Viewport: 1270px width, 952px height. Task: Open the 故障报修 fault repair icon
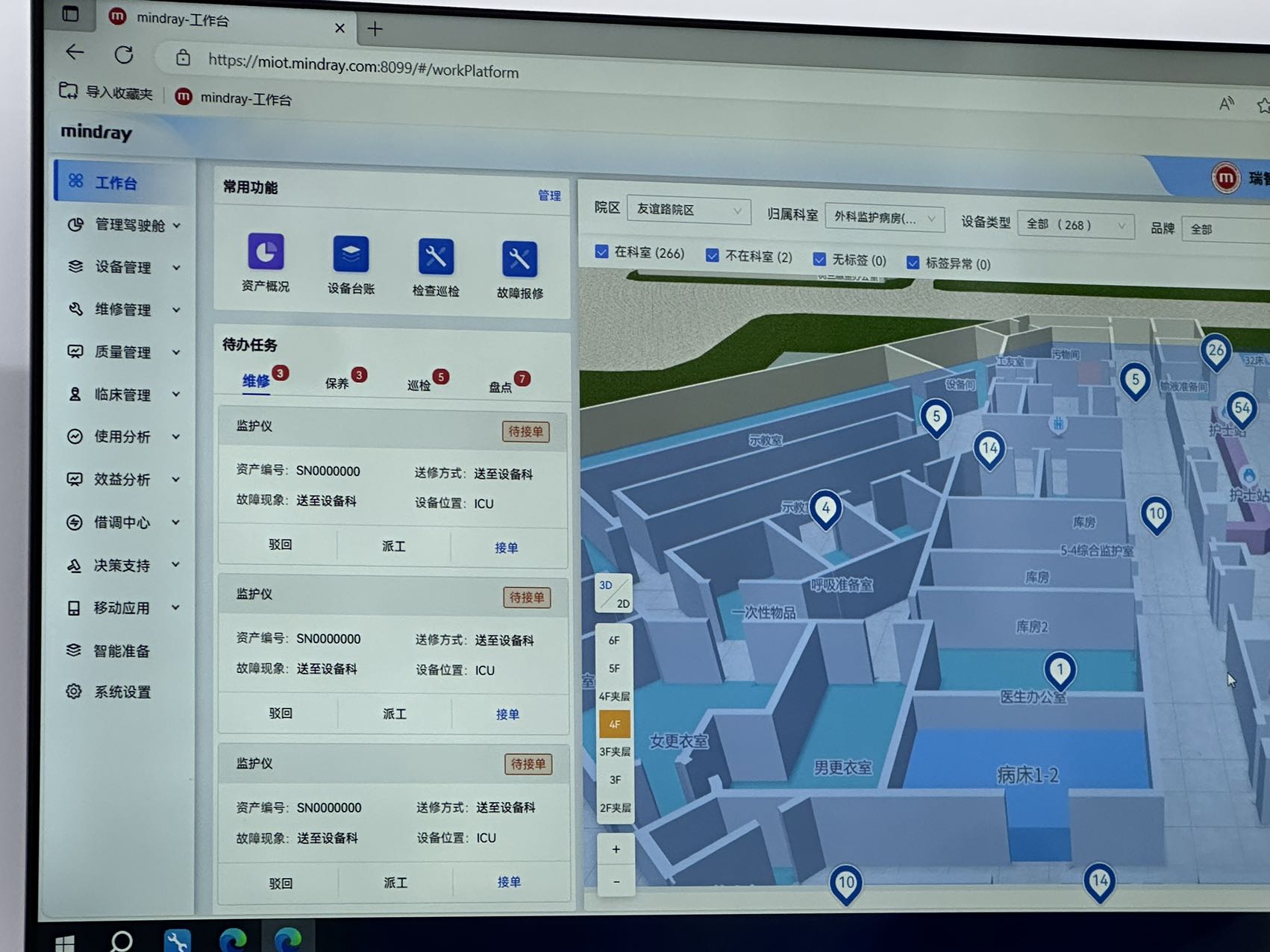[519, 260]
